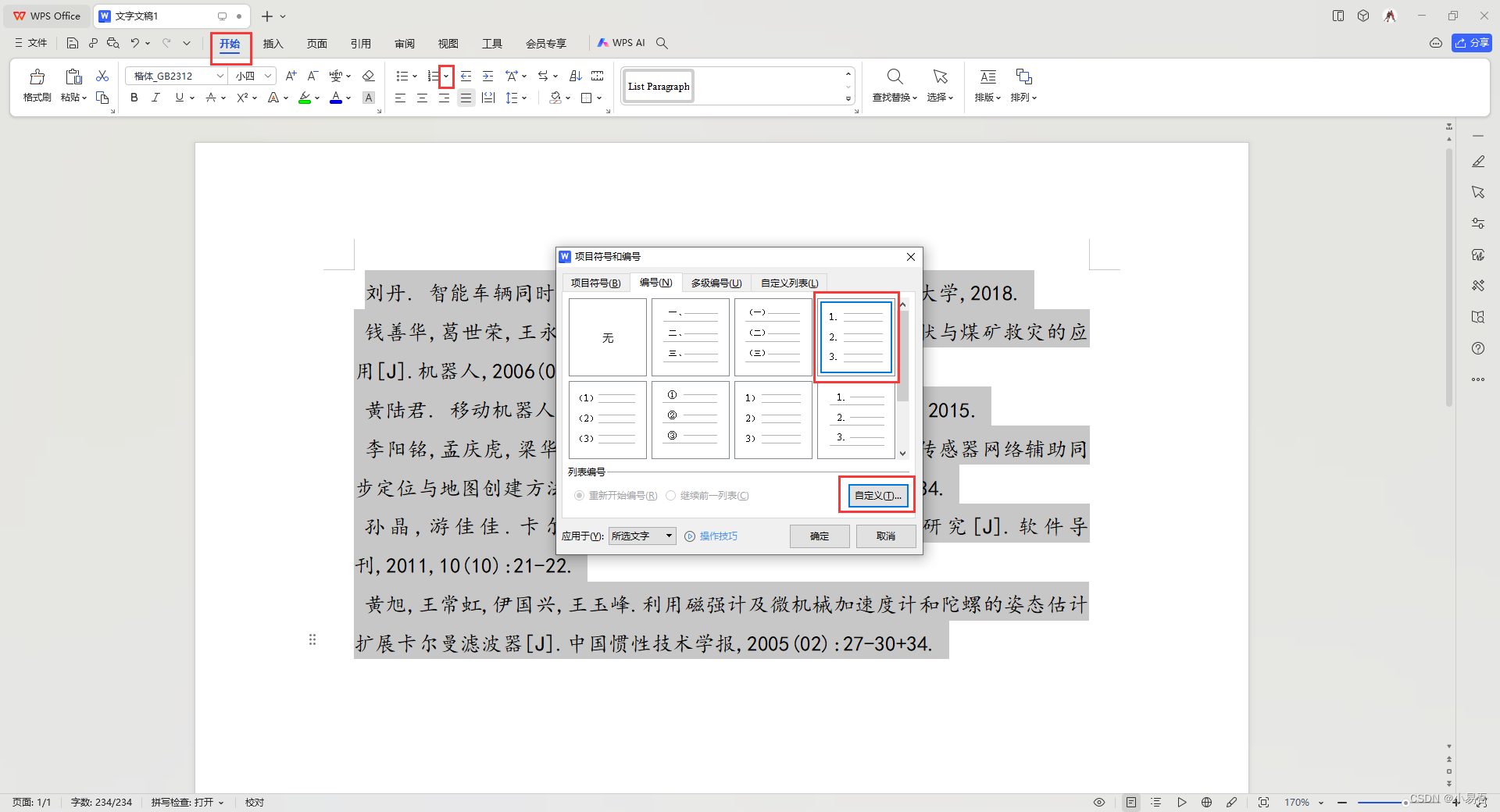Center align the text
Image resolution: width=1500 pixels, height=812 pixels.
(x=422, y=98)
